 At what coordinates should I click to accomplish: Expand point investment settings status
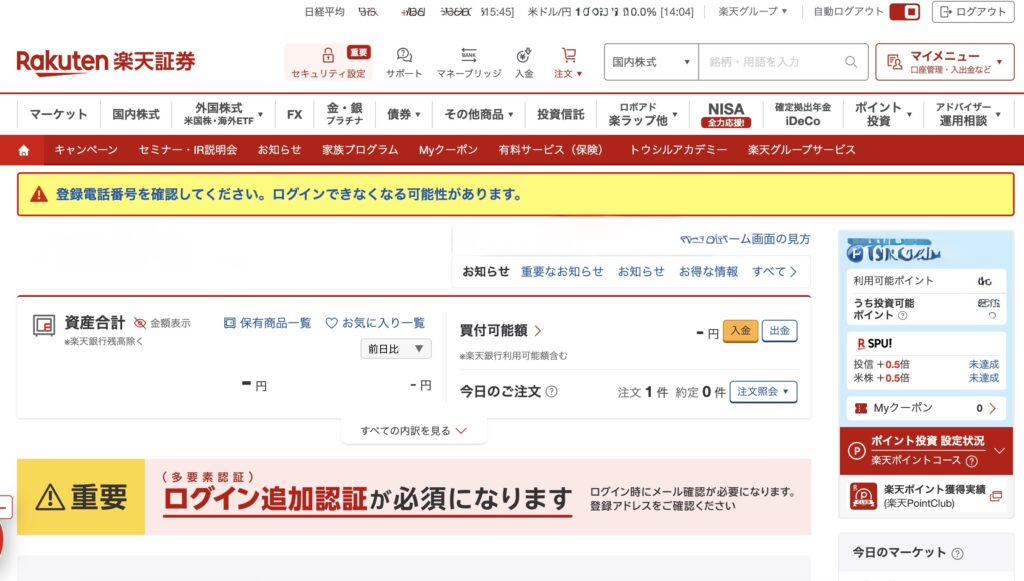tap(999, 451)
